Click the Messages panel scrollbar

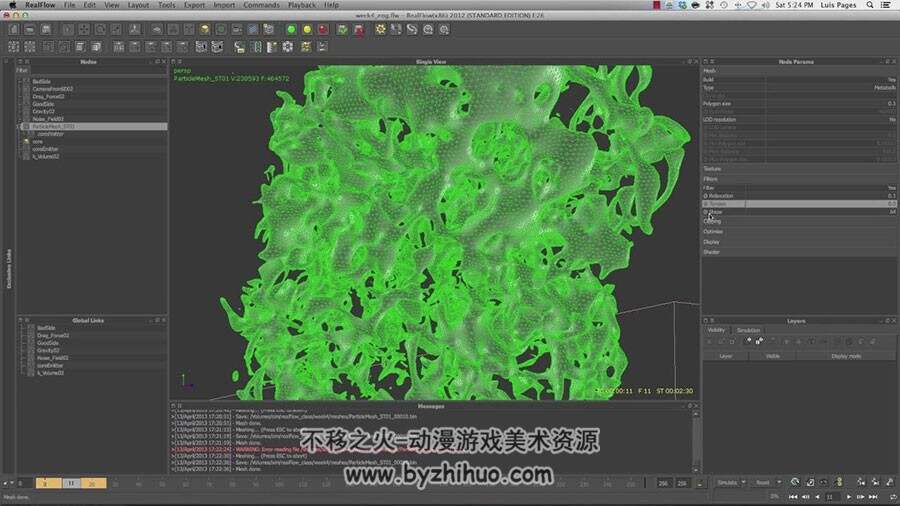tap(696, 441)
